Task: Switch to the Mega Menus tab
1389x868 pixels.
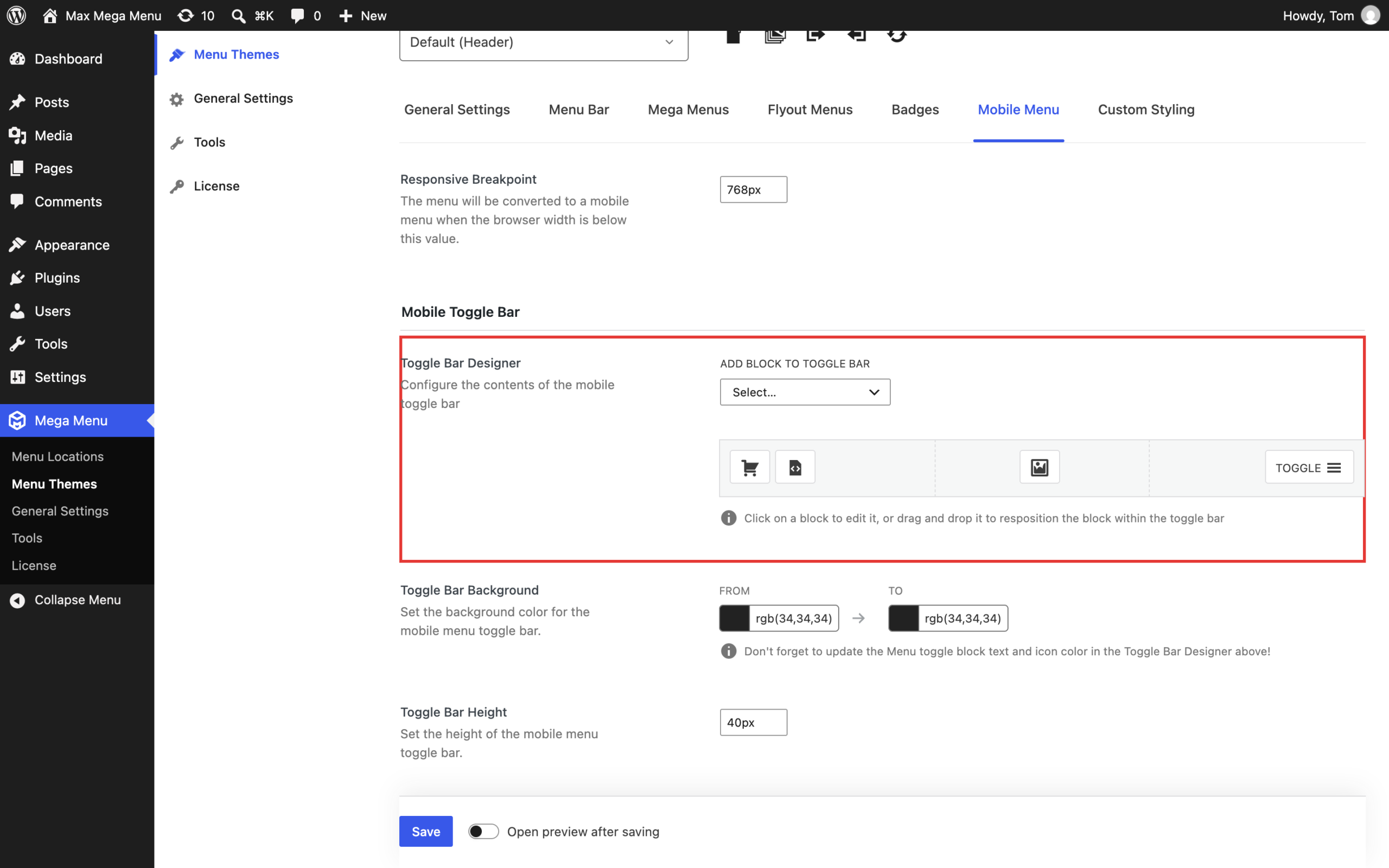Action: tap(688, 110)
